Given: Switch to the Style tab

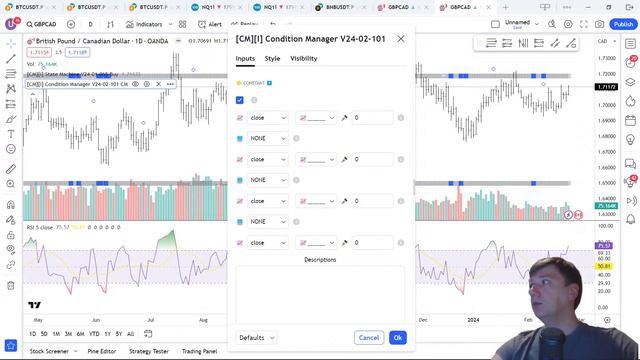Looking at the screenshot, I should click(x=272, y=59).
